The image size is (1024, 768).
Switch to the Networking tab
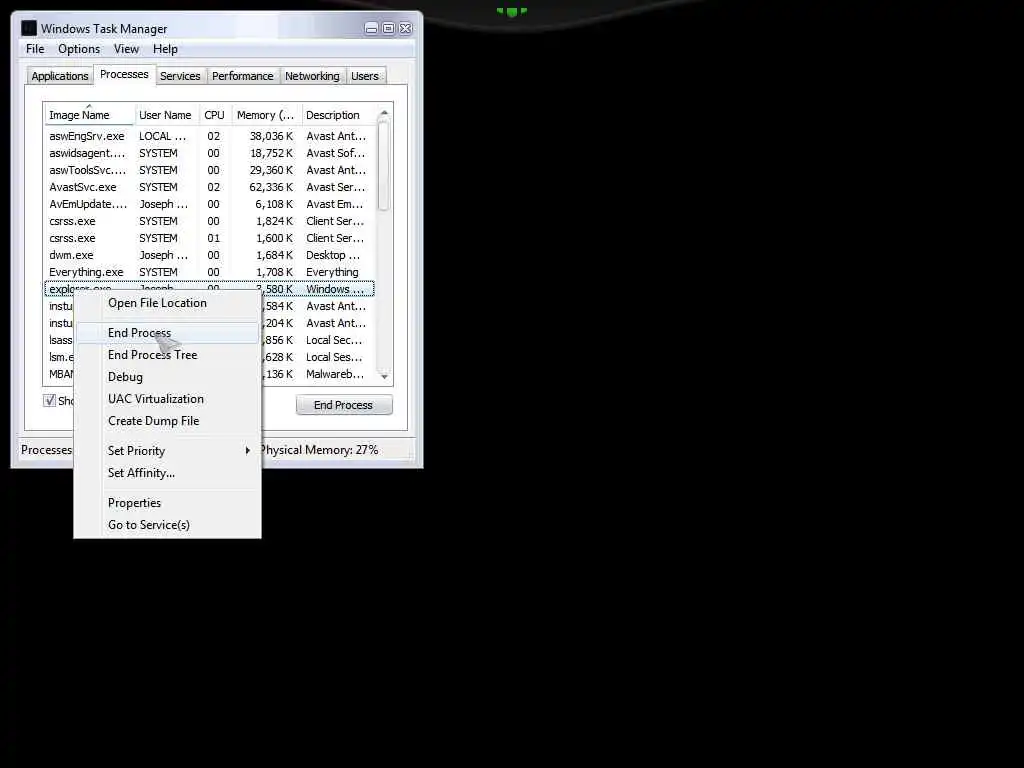(x=312, y=76)
